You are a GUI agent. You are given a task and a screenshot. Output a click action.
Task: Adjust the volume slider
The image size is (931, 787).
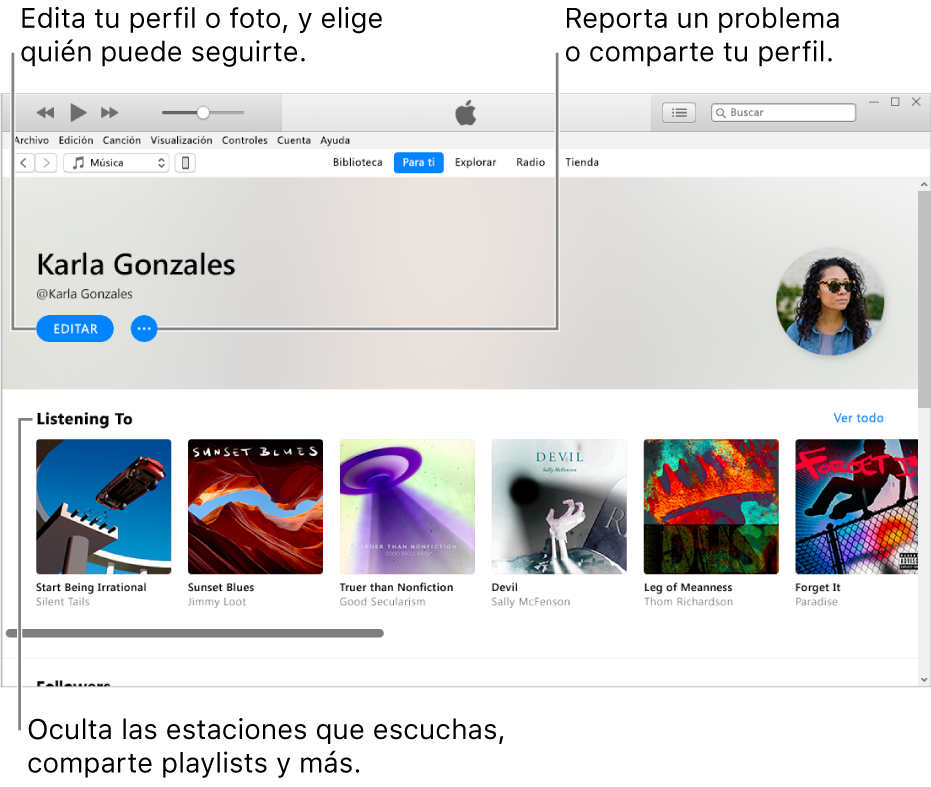click(x=201, y=112)
